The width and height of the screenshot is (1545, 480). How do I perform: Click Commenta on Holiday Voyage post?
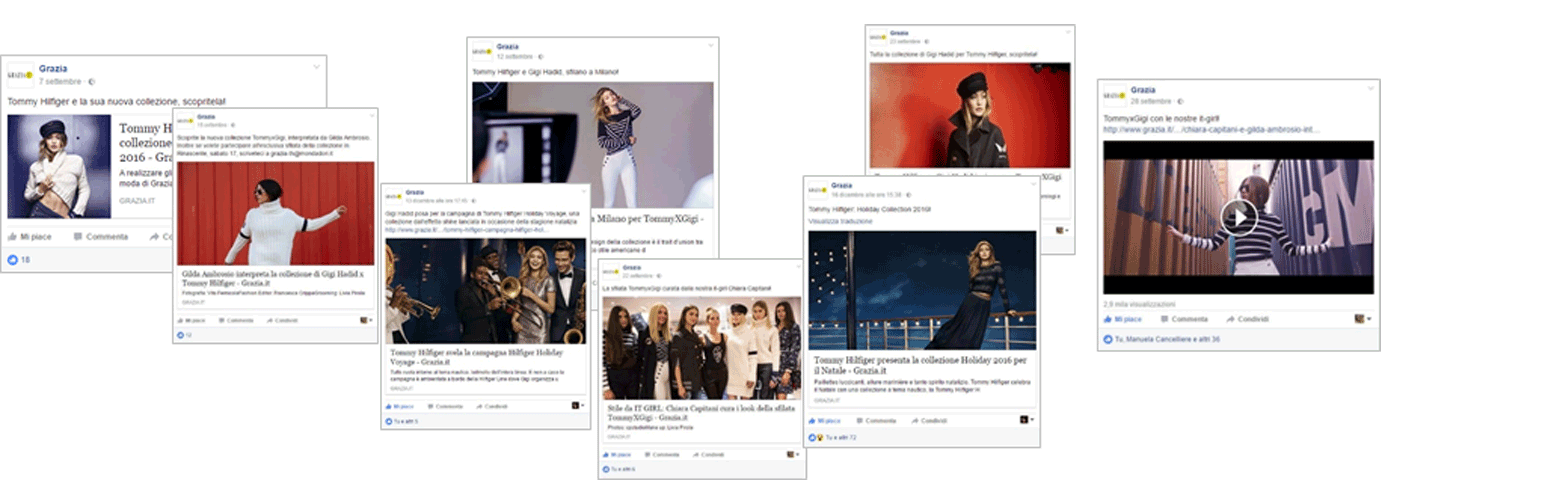coord(446,407)
